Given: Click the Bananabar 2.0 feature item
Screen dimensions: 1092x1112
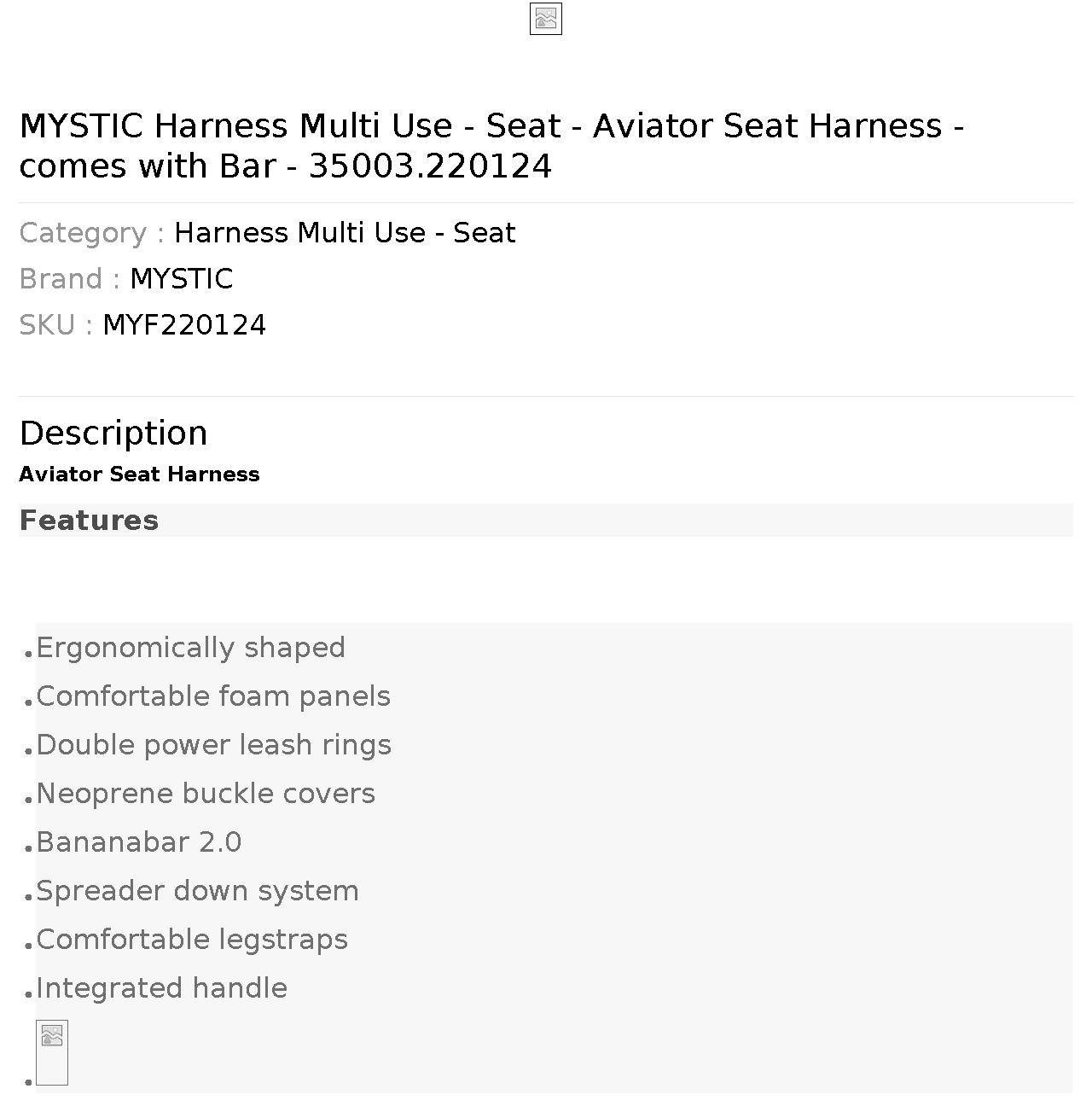Looking at the screenshot, I should tap(139, 842).
